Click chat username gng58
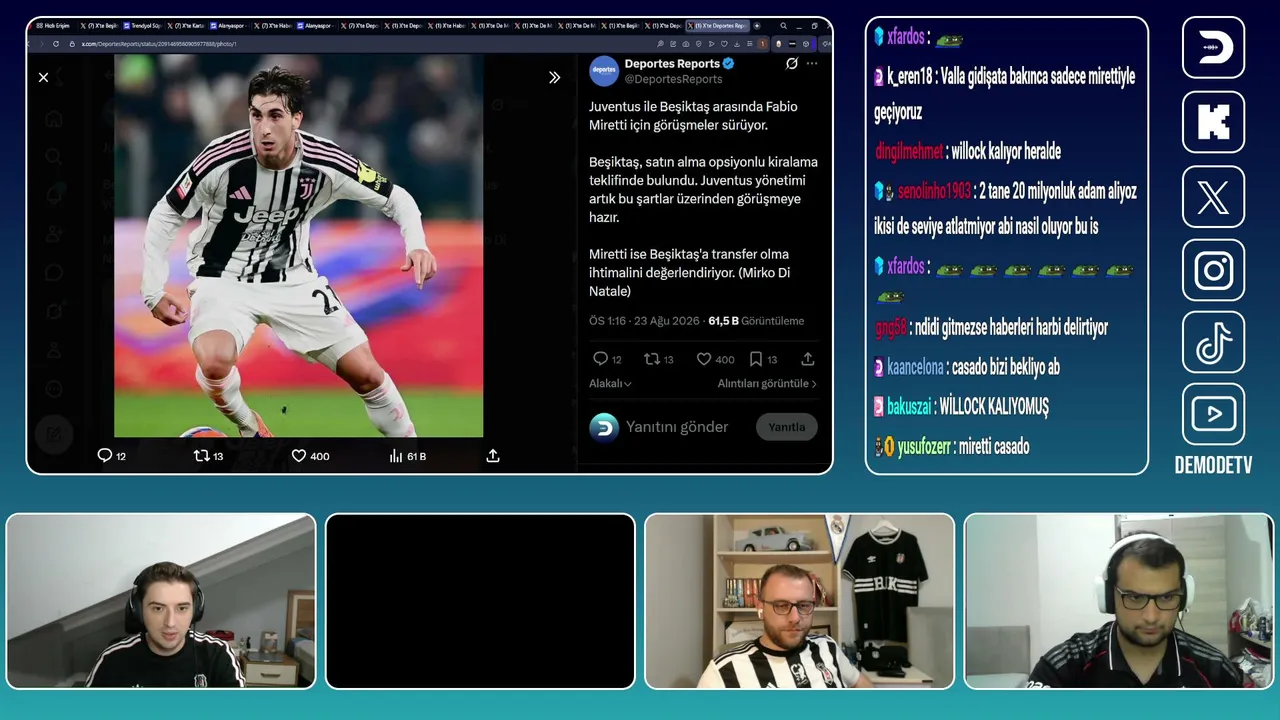 click(890, 327)
